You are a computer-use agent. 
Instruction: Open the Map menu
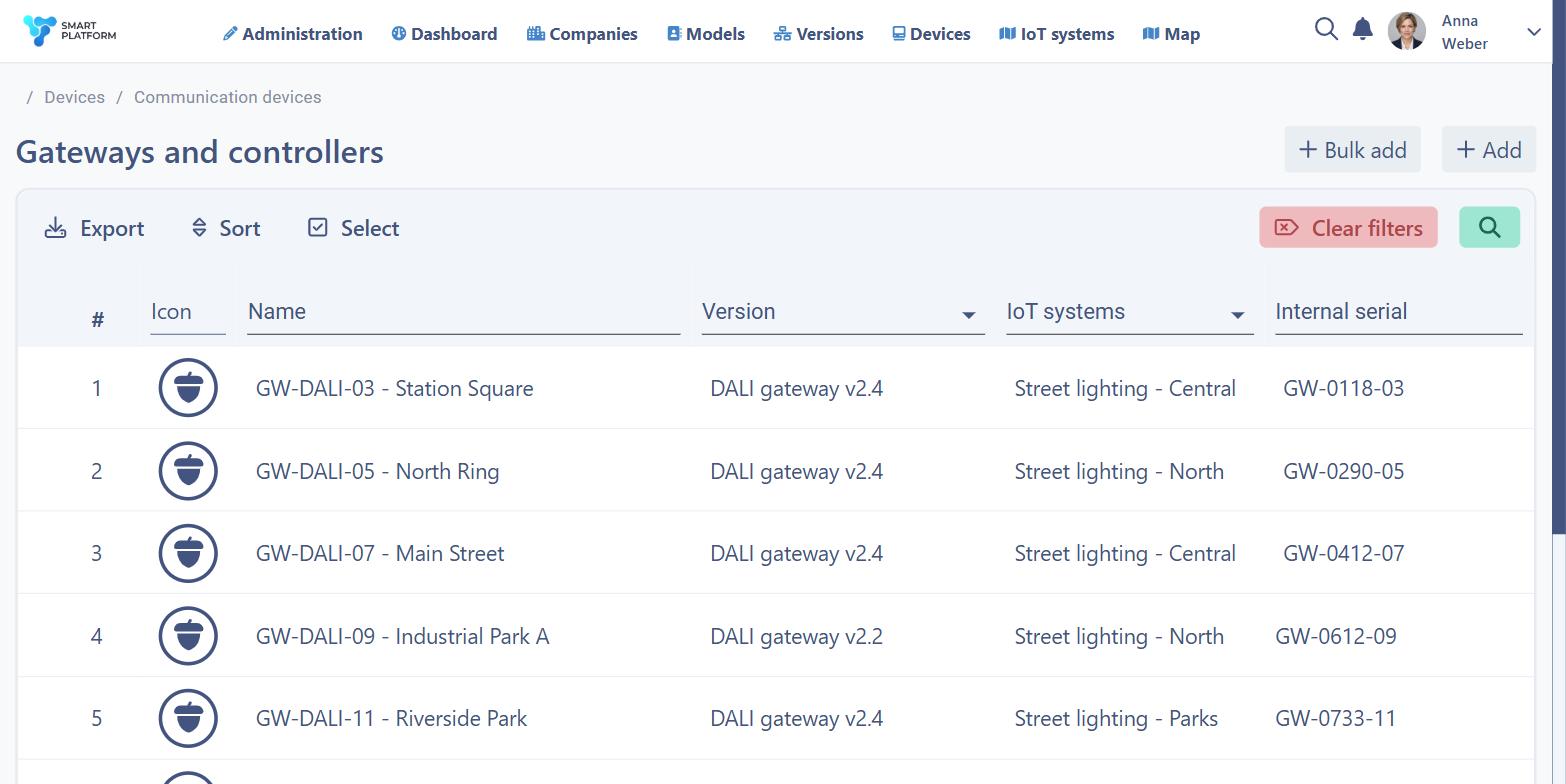1171,34
